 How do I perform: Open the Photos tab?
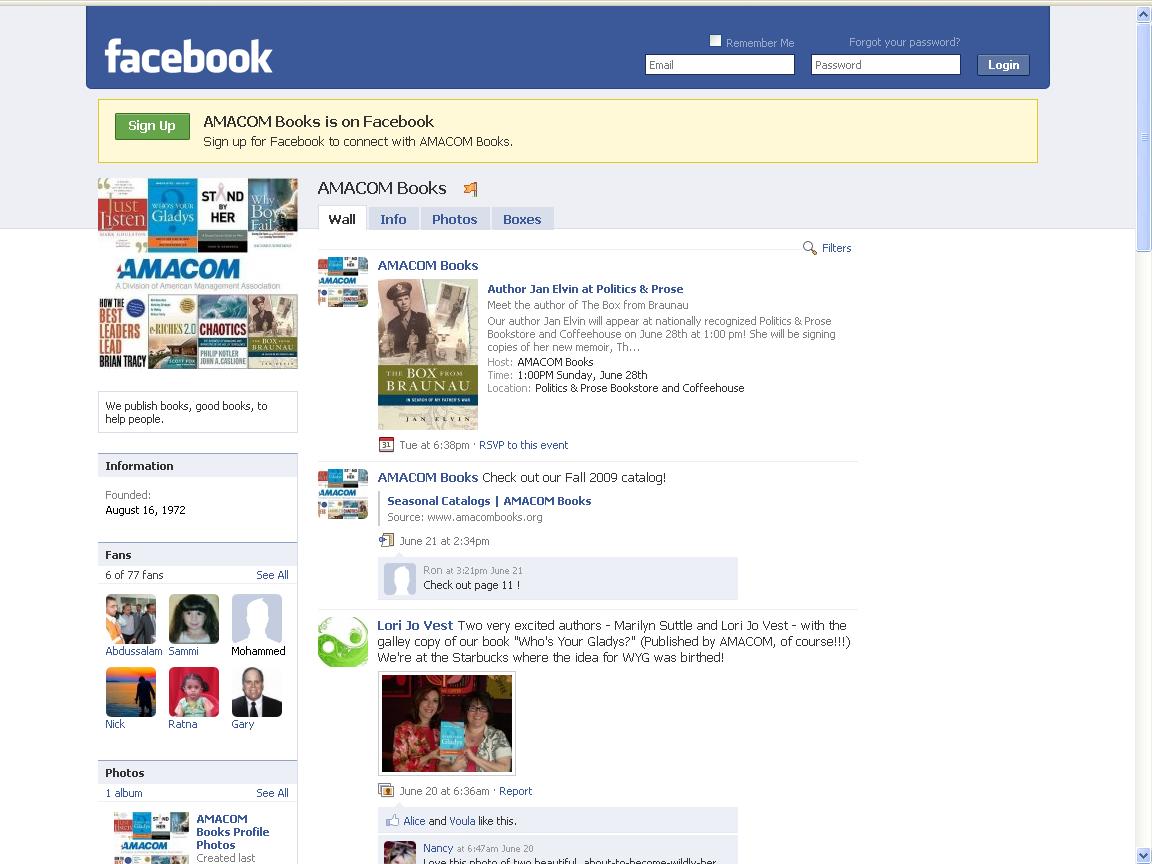coord(454,218)
